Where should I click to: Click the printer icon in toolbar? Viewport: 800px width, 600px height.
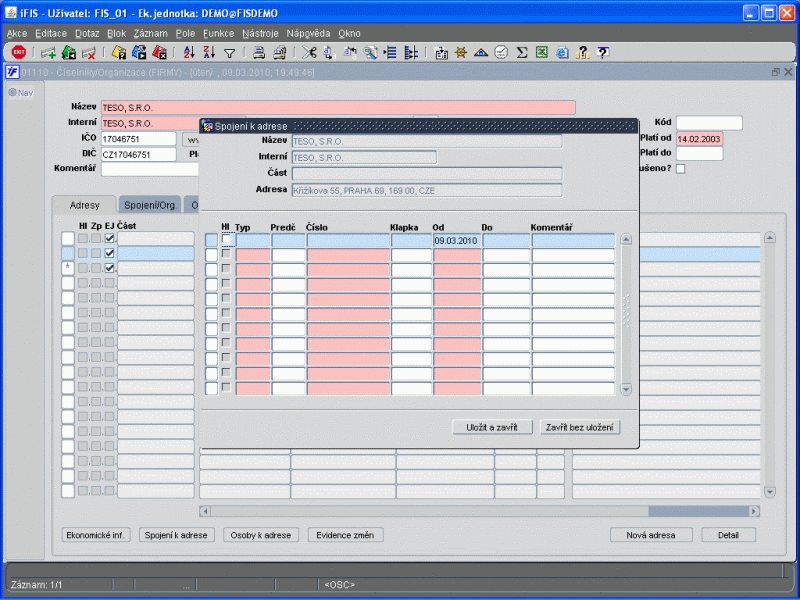click(258, 52)
